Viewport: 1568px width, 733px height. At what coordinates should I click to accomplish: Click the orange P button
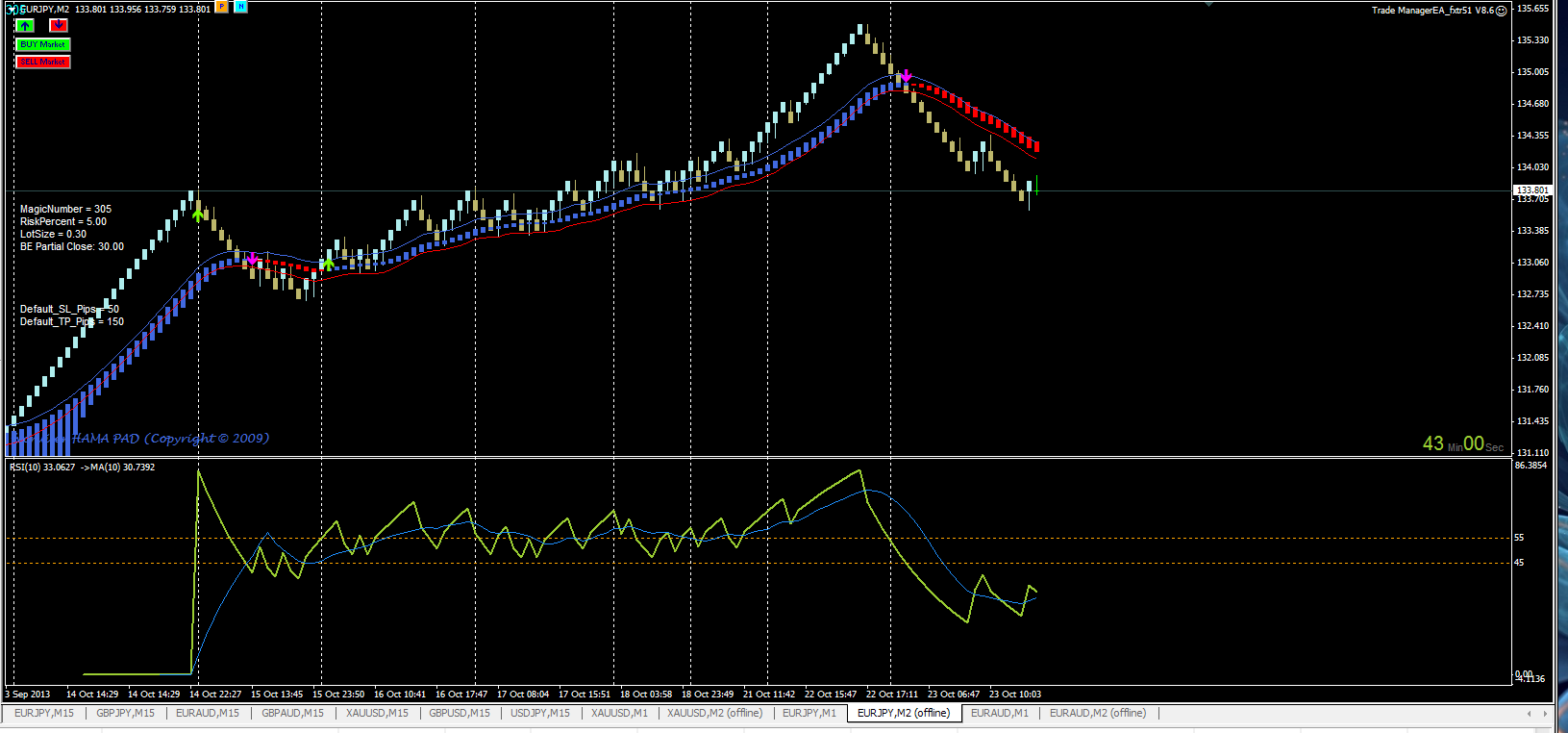pos(222,7)
